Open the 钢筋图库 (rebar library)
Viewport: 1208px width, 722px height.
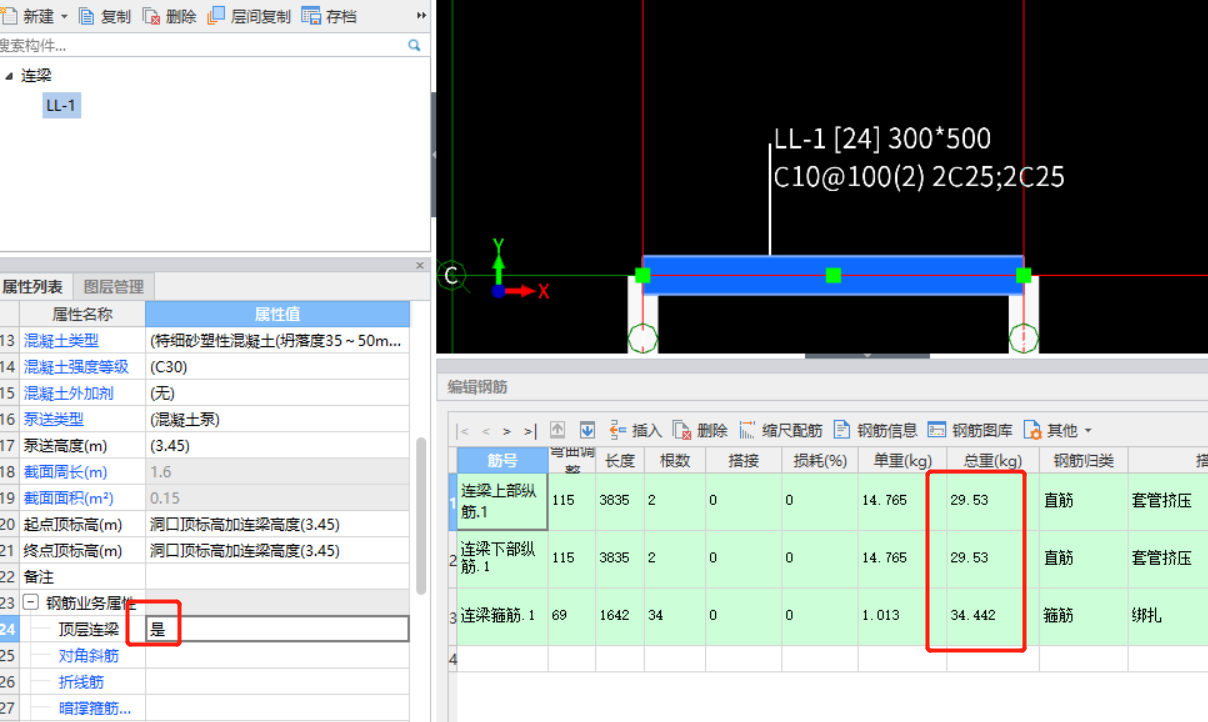point(937,430)
